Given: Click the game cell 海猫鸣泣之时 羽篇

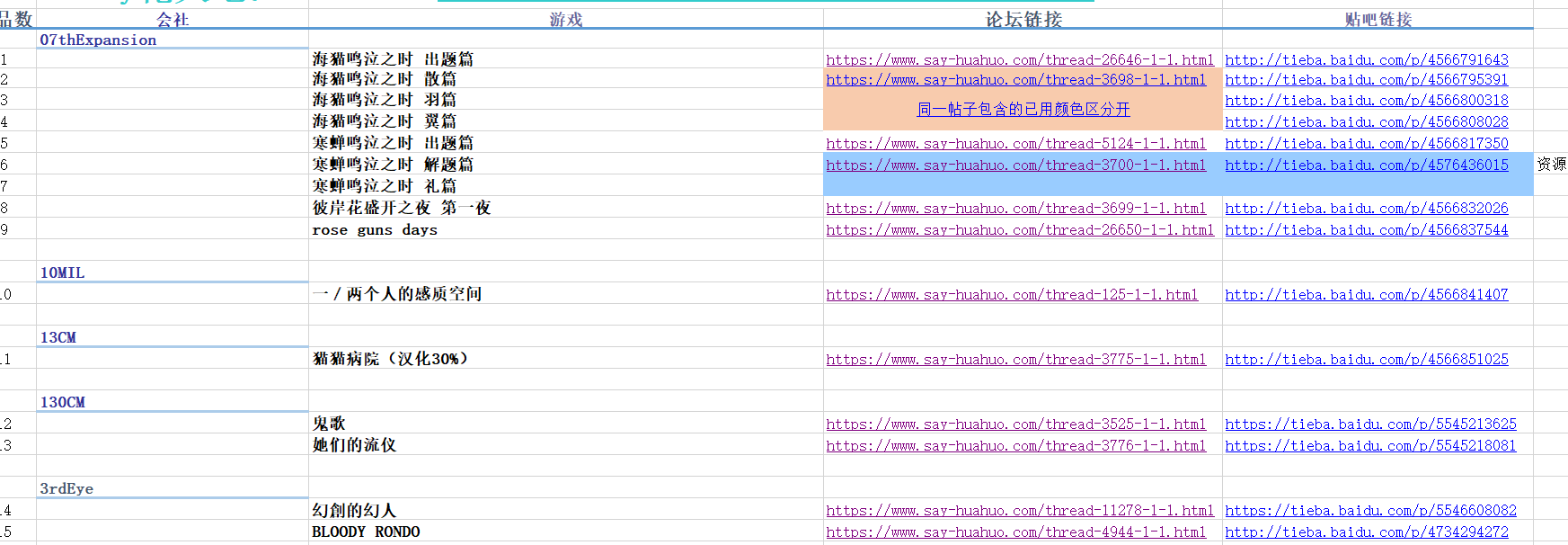Looking at the screenshot, I should click(566, 100).
